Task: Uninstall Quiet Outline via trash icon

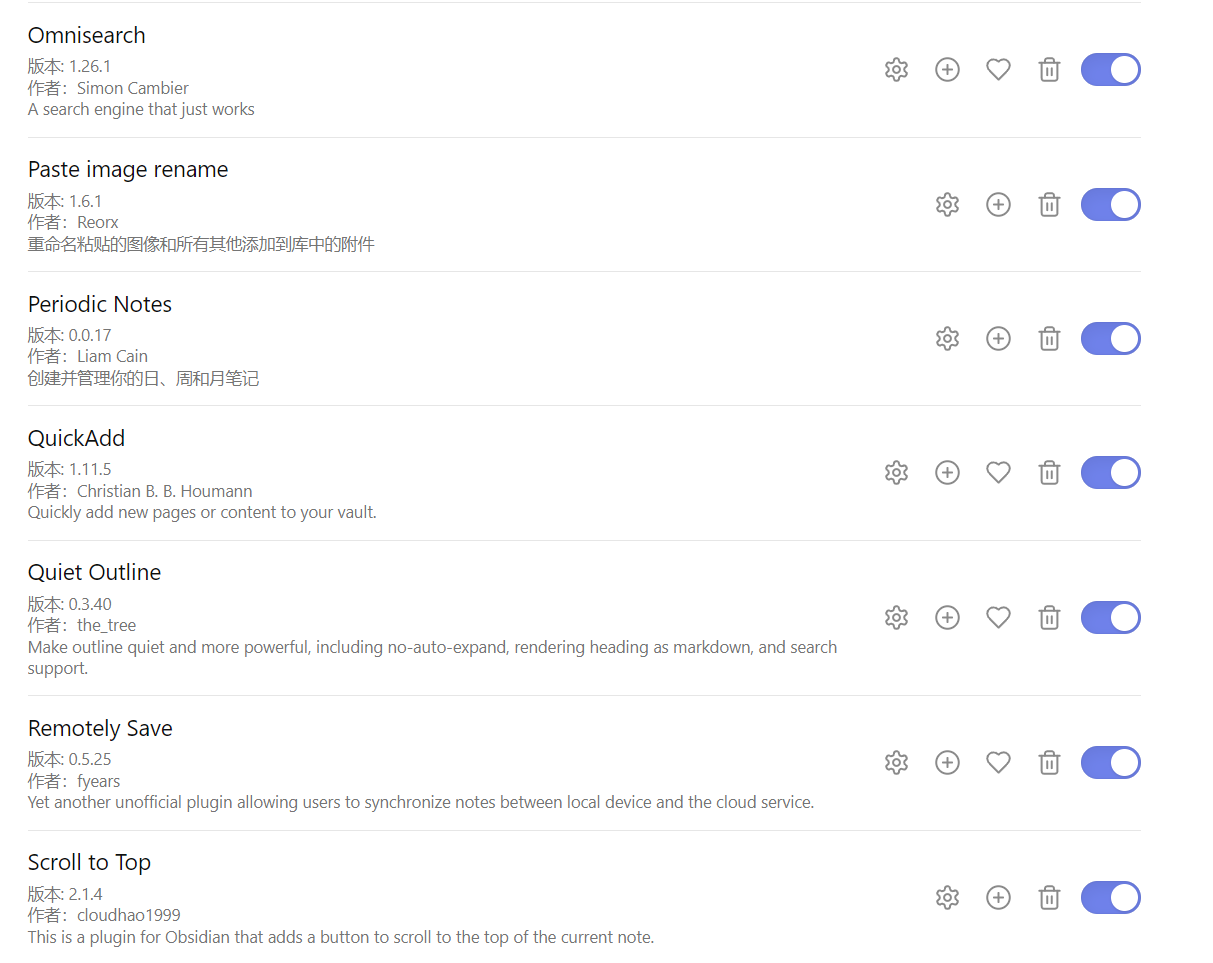Action: tap(1049, 618)
